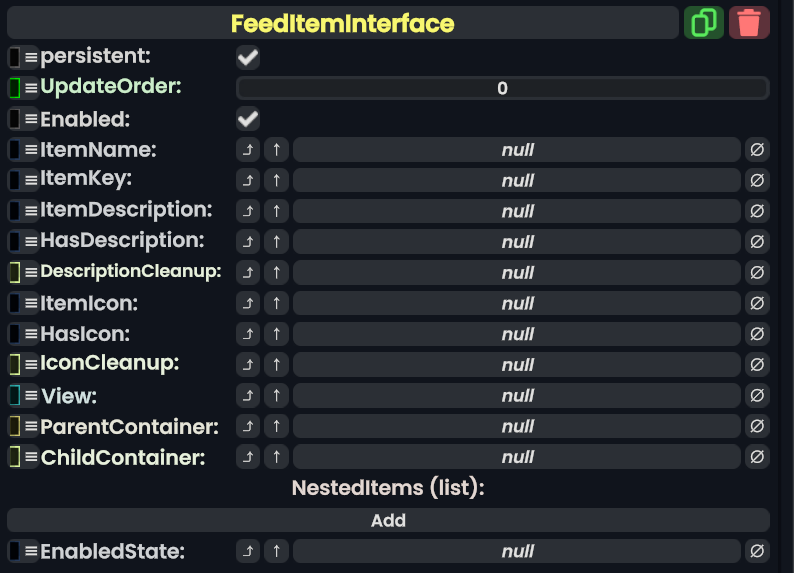The height and width of the screenshot is (573, 794).
Task: Click the null icon for ItemDescription
Action: (757, 211)
